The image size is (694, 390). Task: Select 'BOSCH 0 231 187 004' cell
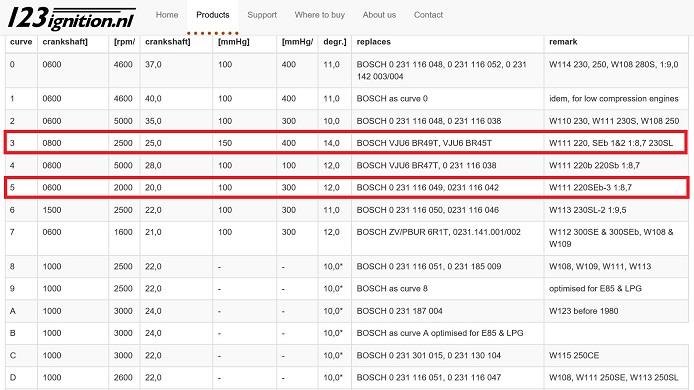[399, 311]
